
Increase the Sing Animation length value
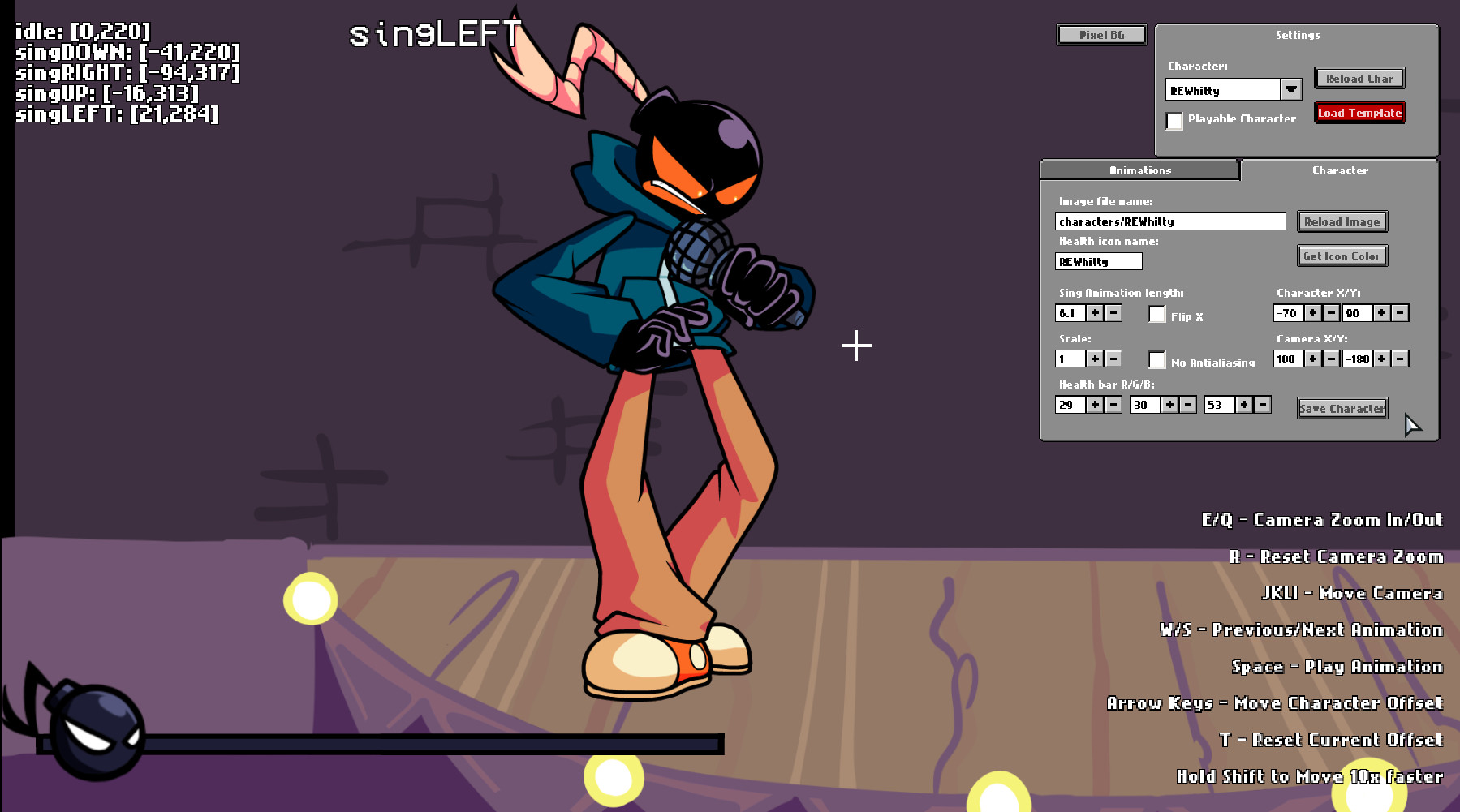(x=1095, y=313)
